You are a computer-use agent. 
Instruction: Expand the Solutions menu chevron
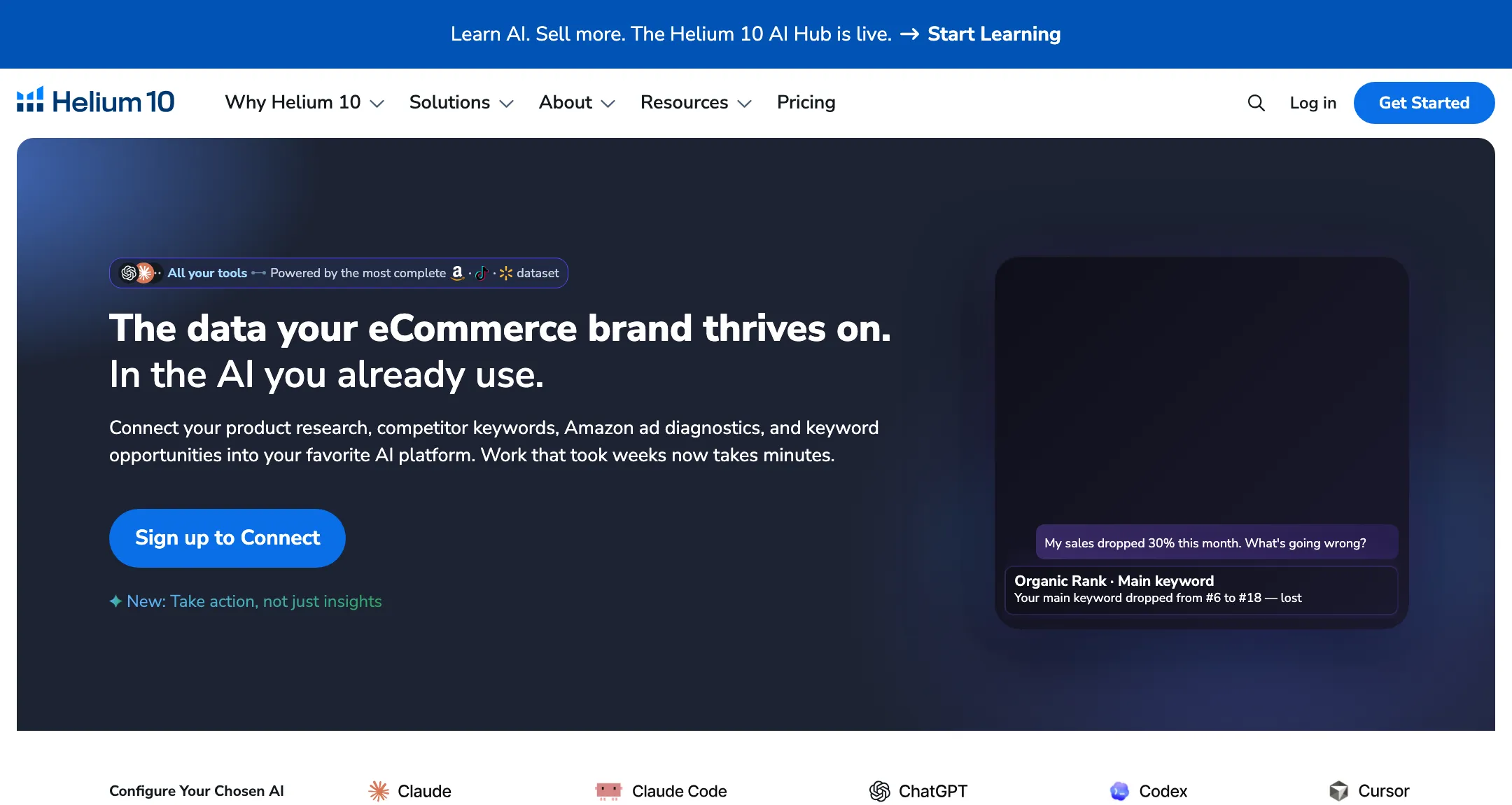pos(506,104)
